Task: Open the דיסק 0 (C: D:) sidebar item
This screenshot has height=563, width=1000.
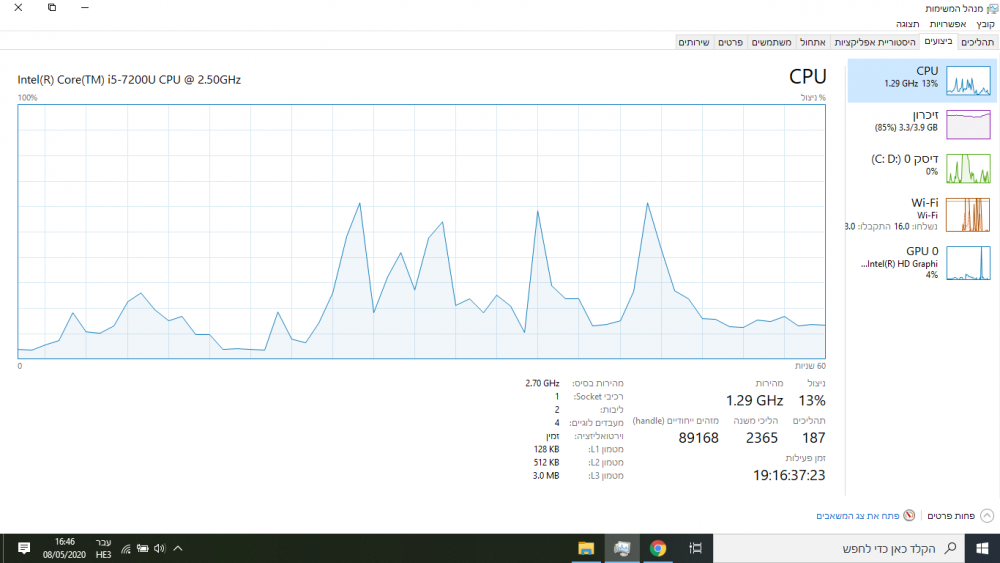Action: coord(922,168)
